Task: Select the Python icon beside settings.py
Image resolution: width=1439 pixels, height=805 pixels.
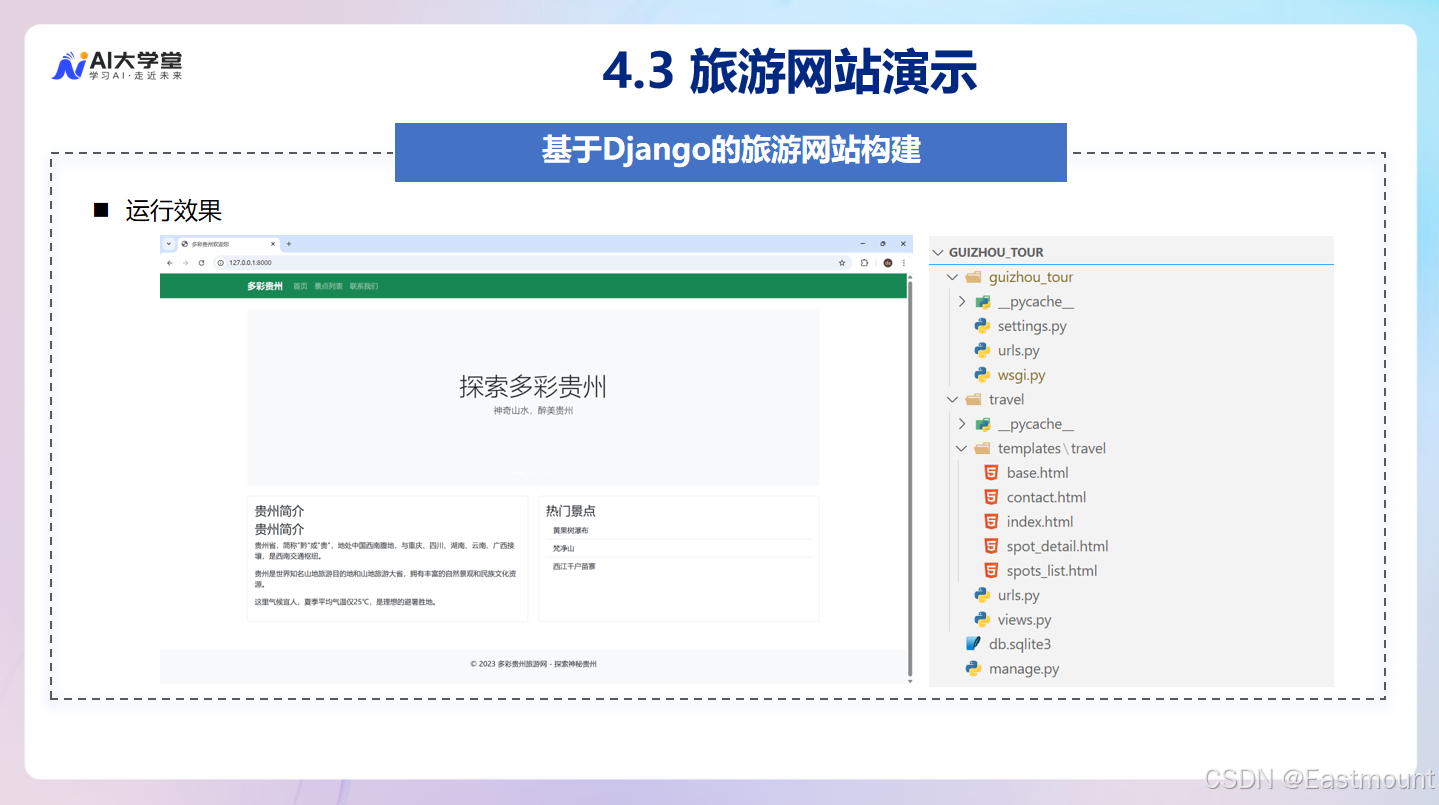Action: (981, 325)
